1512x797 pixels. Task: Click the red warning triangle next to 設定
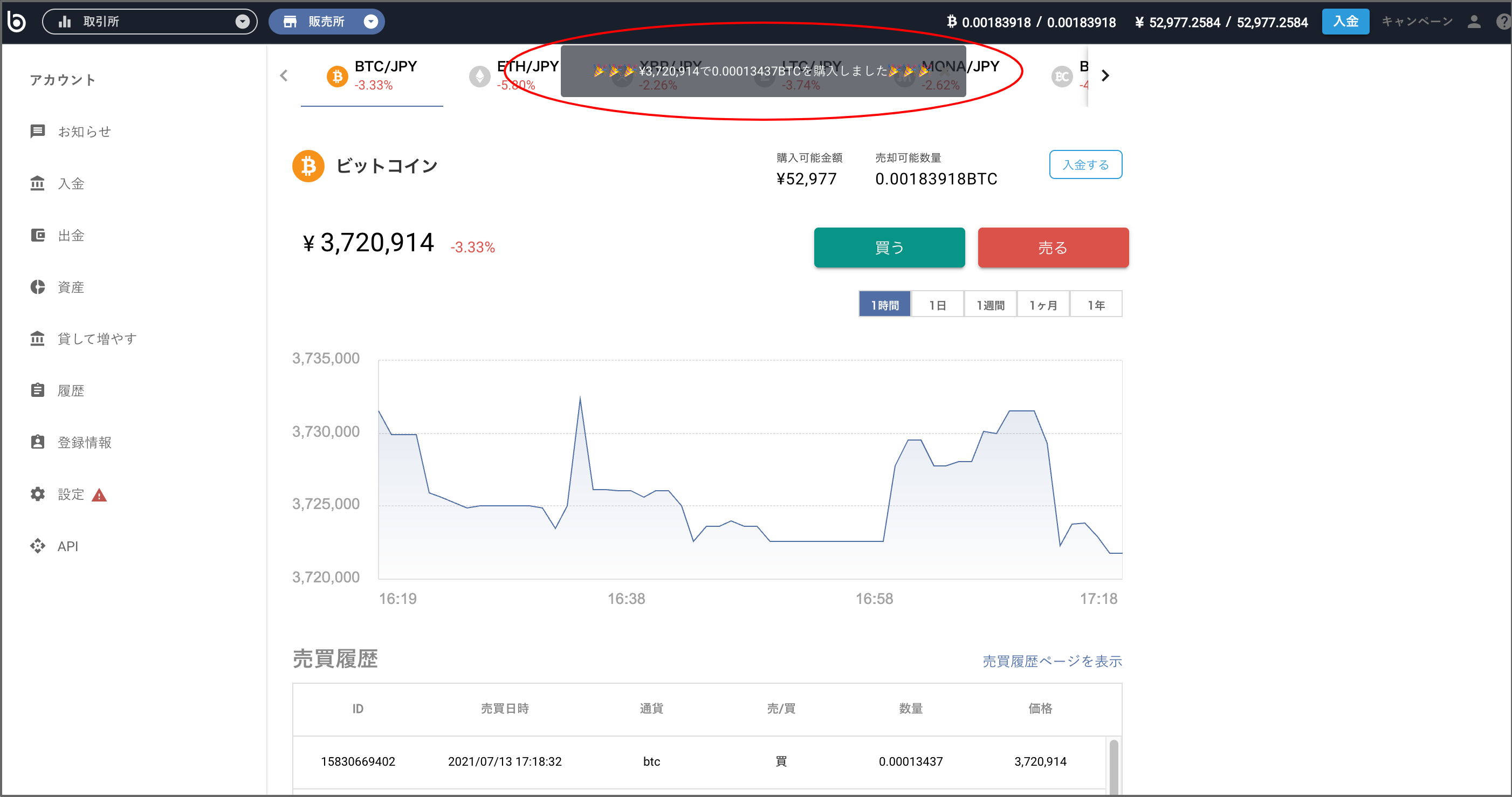99,494
